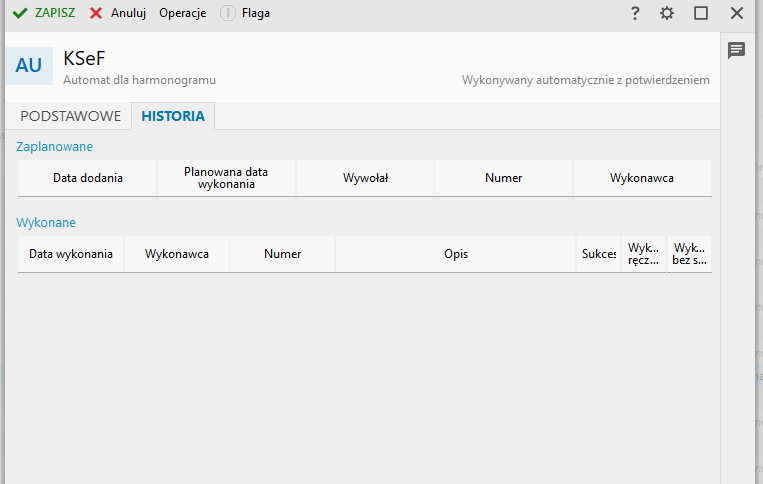Open help with the question mark icon

[635, 13]
